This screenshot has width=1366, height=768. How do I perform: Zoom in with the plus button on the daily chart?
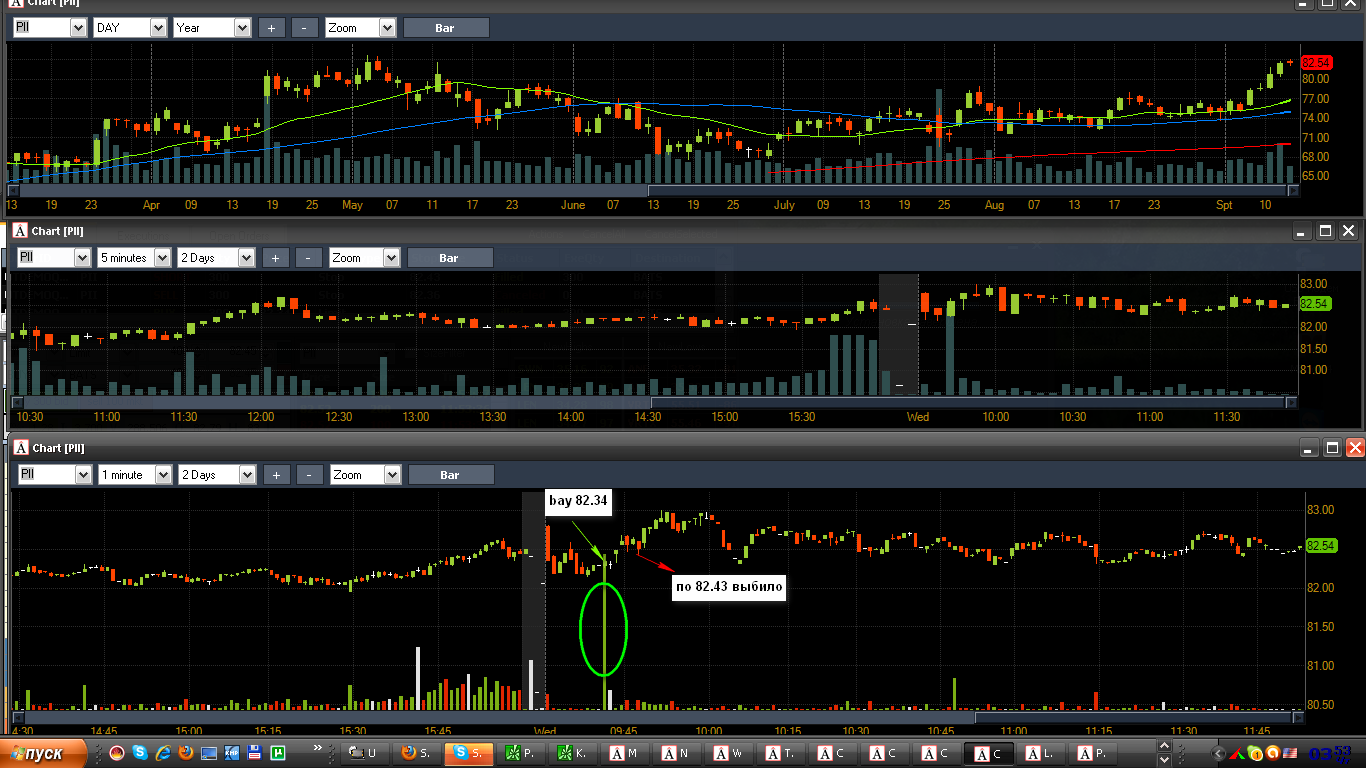(x=271, y=28)
